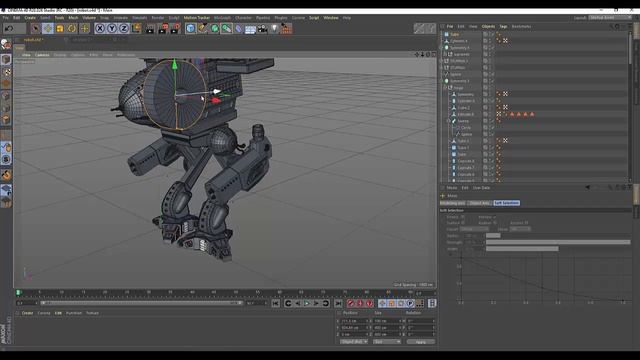Toggle enable checkmark for Symmetry.4 row
640x360 pixels.
[492, 48]
